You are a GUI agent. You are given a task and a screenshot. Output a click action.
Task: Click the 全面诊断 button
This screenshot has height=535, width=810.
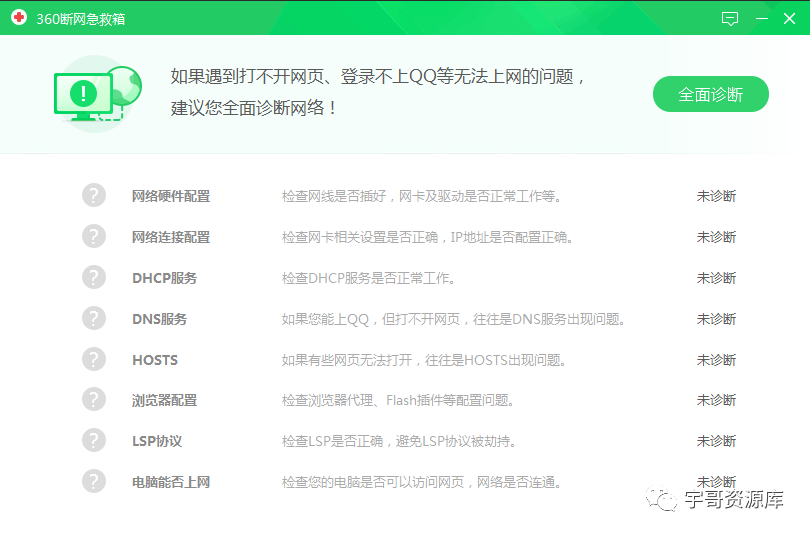710,94
